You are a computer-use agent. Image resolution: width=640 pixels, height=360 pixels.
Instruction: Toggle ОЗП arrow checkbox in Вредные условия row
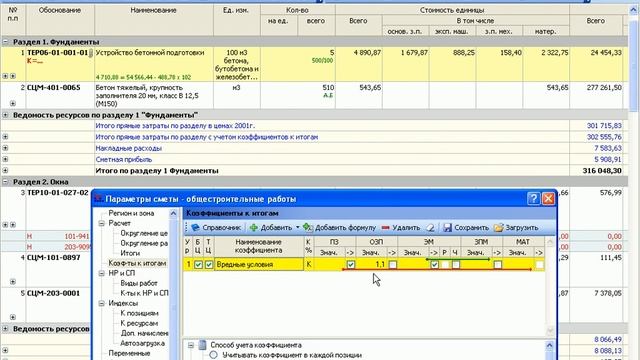coord(393,264)
